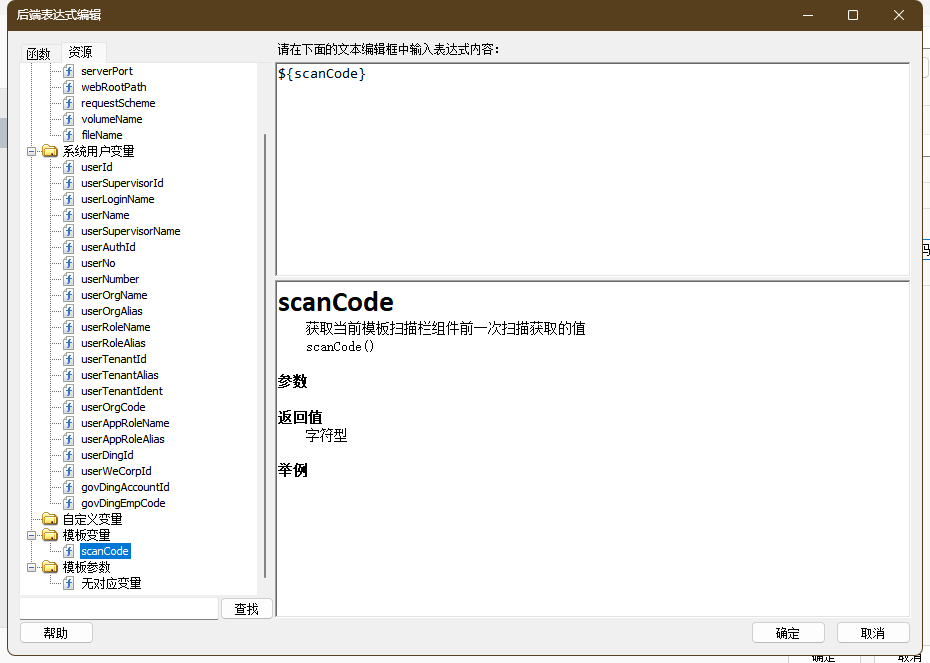
Task: Collapse the 系统用户变量 tree node
Action: point(32,151)
